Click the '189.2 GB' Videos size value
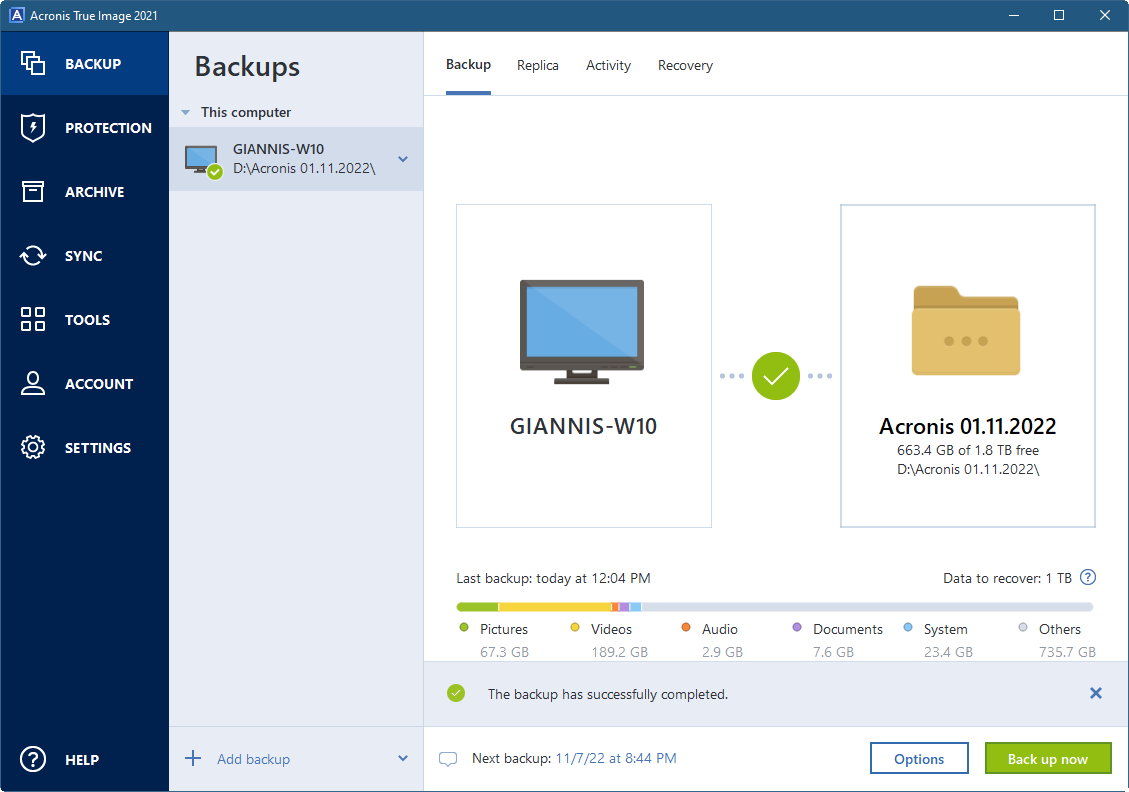Image resolution: width=1129 pixels, height=792 pixels. click(619, 652)
